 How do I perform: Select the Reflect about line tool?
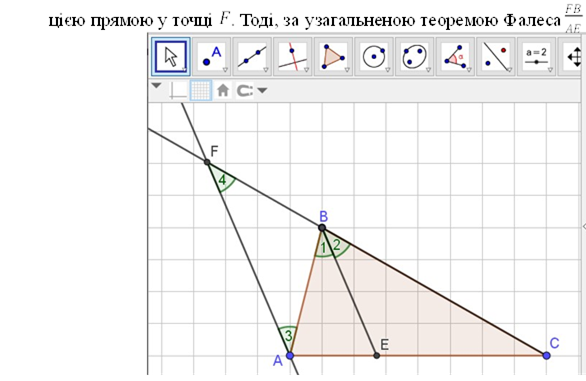point(496,57)
